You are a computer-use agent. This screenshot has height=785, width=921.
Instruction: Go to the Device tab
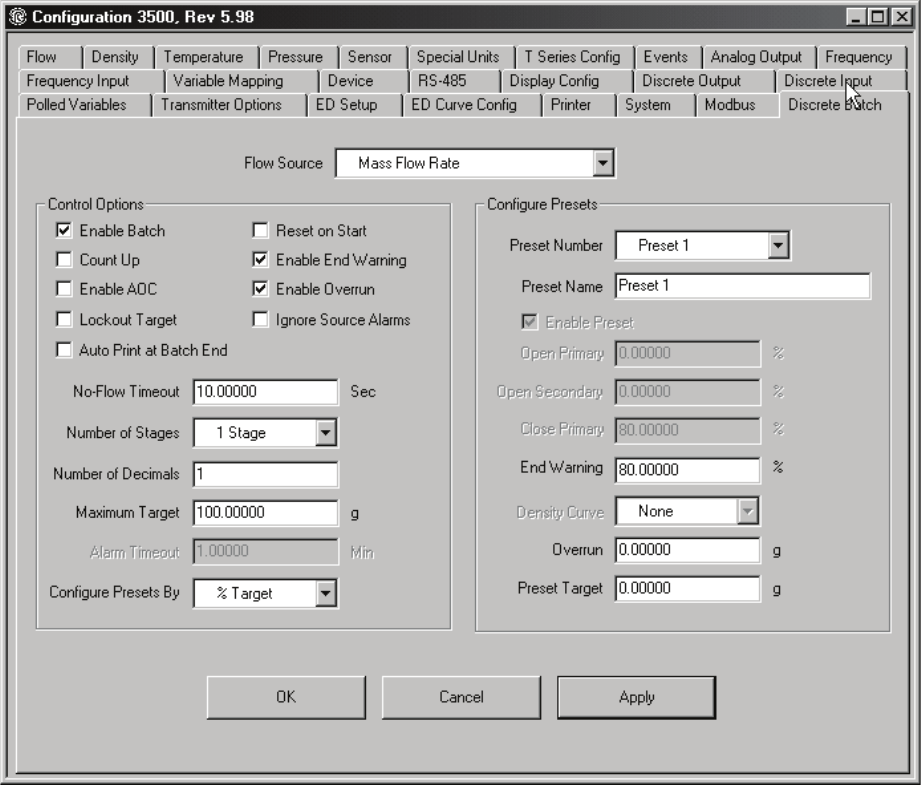point(364,80)
